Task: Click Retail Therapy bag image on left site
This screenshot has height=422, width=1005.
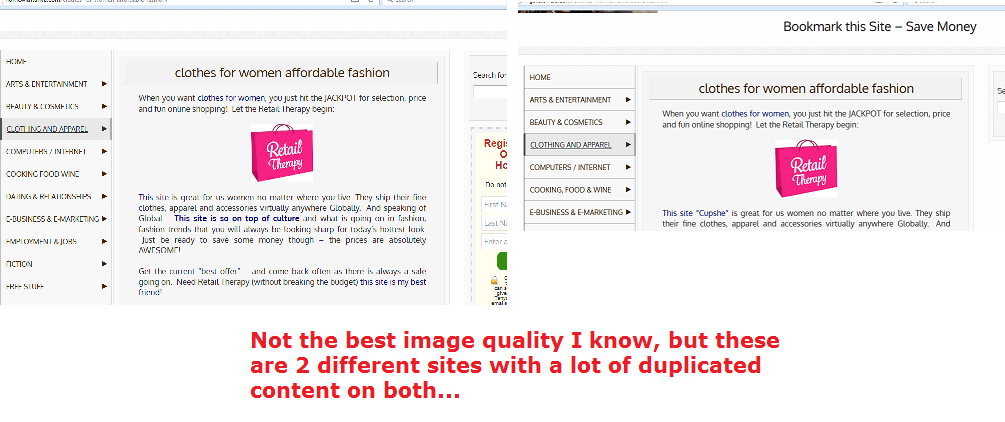Action: point(282,153)
